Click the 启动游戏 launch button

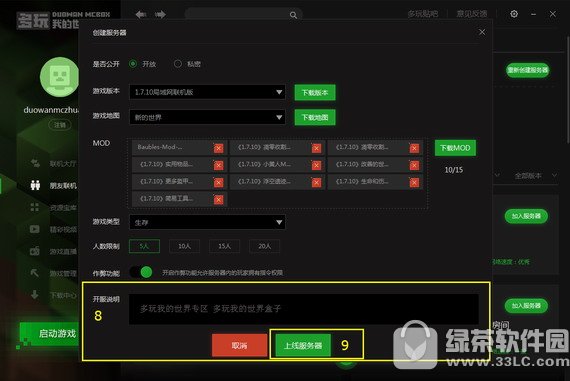pyautogui.click(x=49, y=333)
